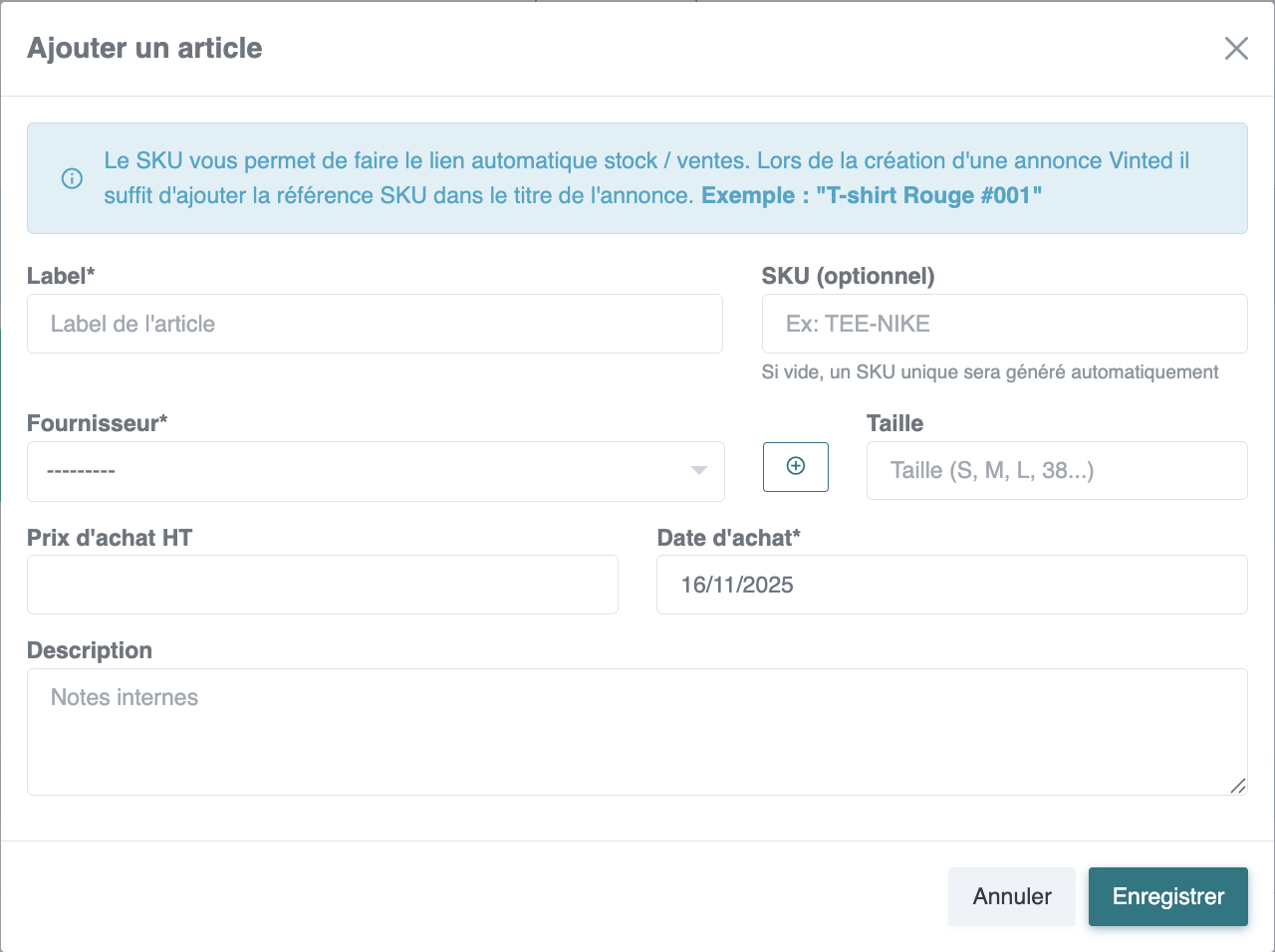Open the Date d'achat field
This screenshot has height=952, width=1275.
(x=951, y=585)
